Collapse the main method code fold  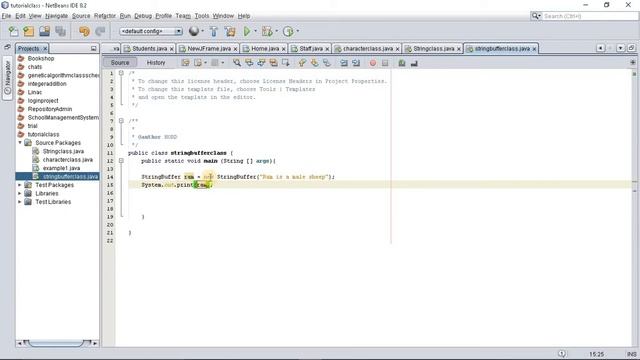(x=121, y=161)
